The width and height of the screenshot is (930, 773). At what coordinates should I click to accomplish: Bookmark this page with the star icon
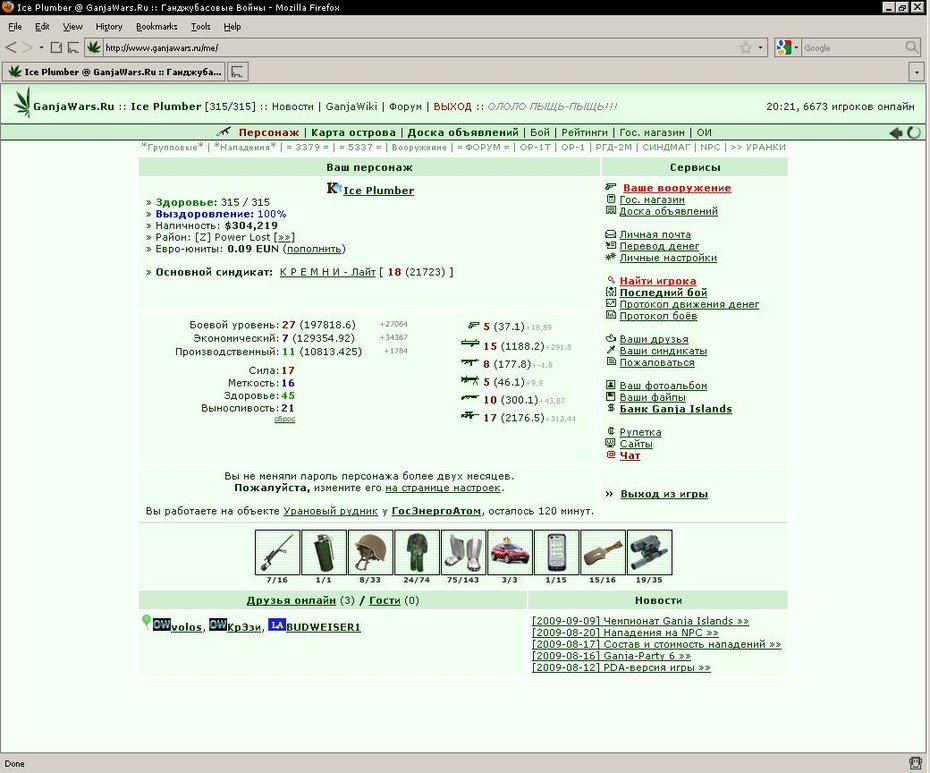[x=746, y=48]
